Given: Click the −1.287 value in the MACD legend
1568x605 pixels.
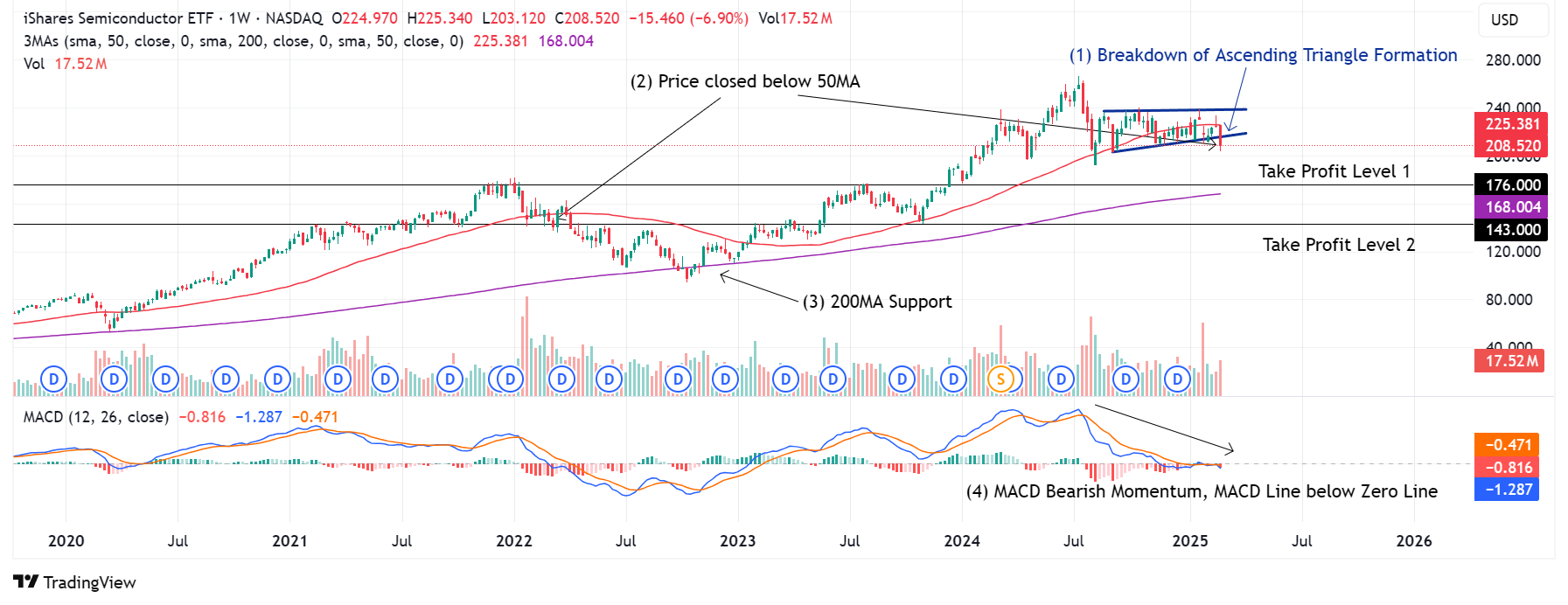Looking at the screenshot, I should [259, 417].
